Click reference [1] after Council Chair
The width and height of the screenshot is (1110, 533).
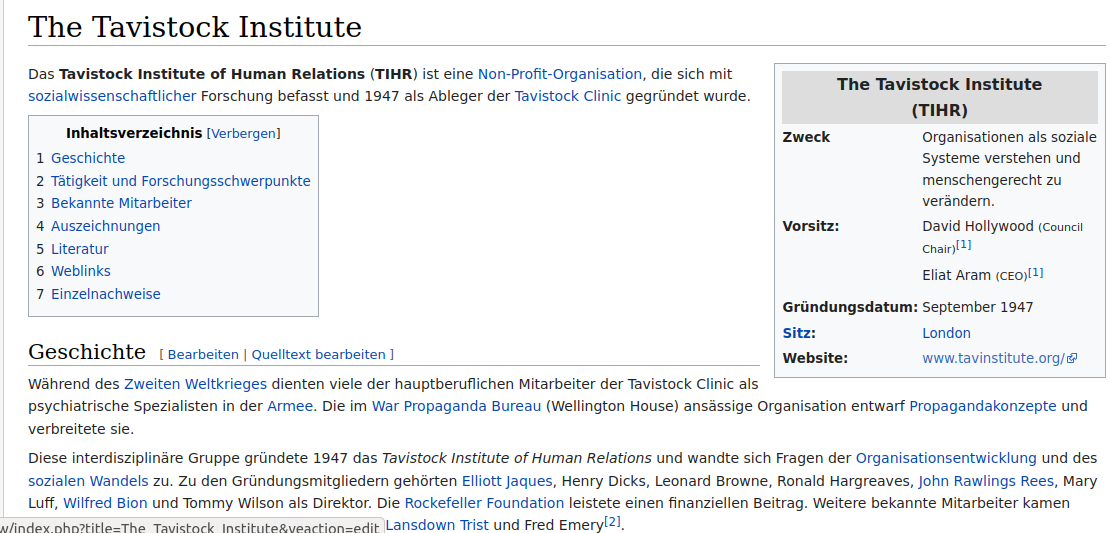point(963,245)
